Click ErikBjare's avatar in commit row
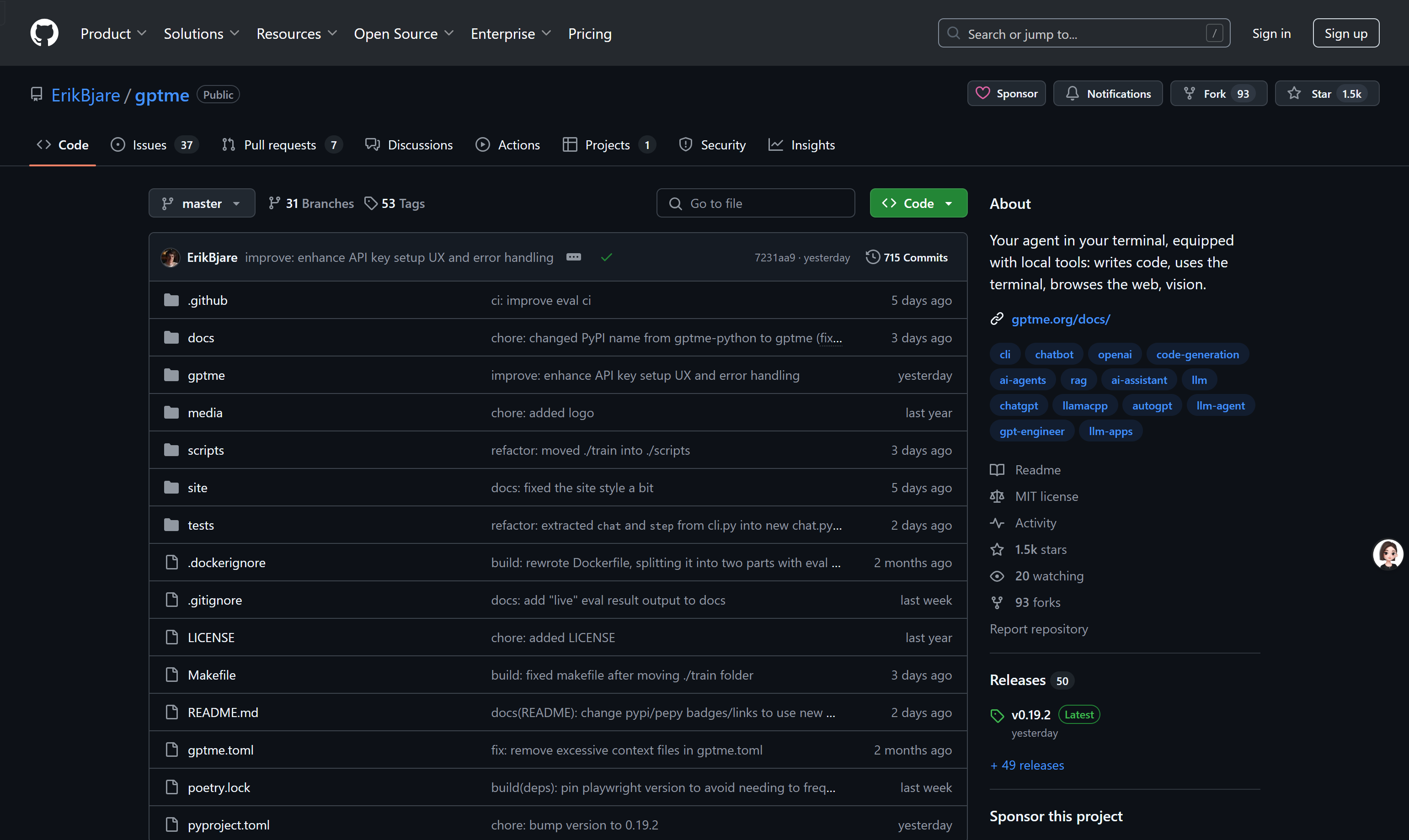The image size is (1409, 840). pyautogui.click(x=171, y=257)
